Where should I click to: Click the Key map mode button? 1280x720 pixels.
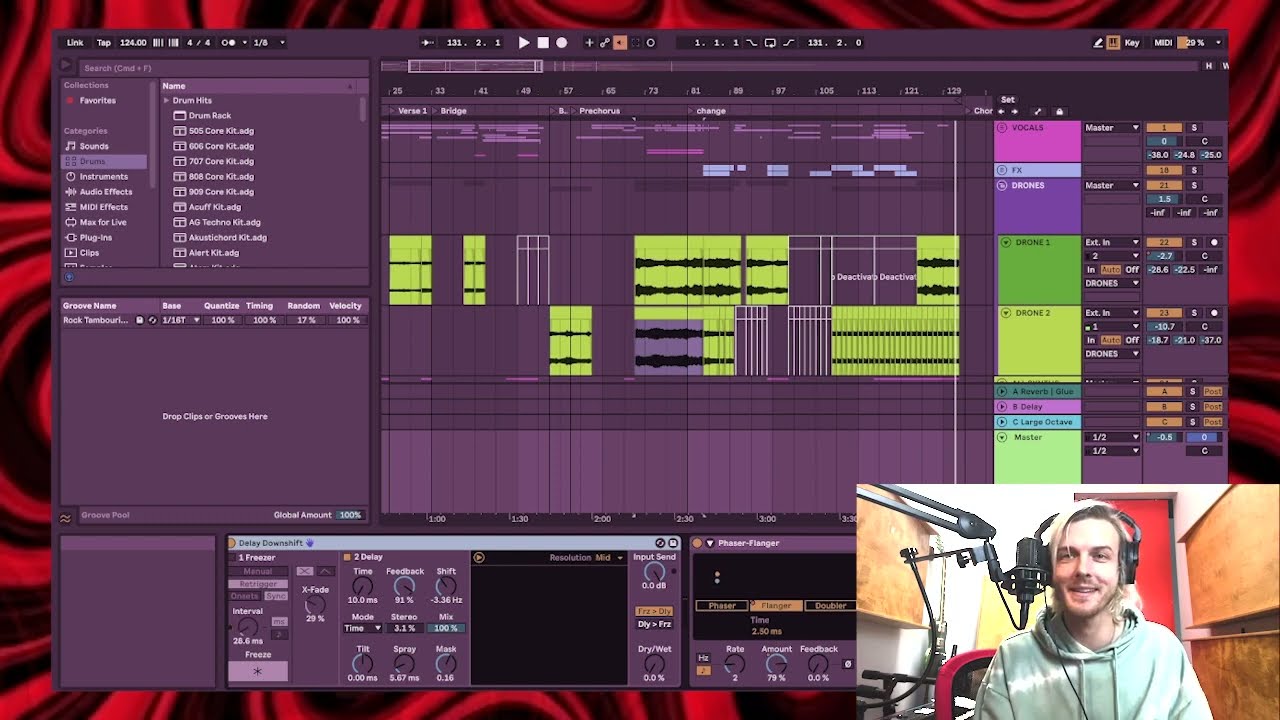click(x=1132, y=43)
